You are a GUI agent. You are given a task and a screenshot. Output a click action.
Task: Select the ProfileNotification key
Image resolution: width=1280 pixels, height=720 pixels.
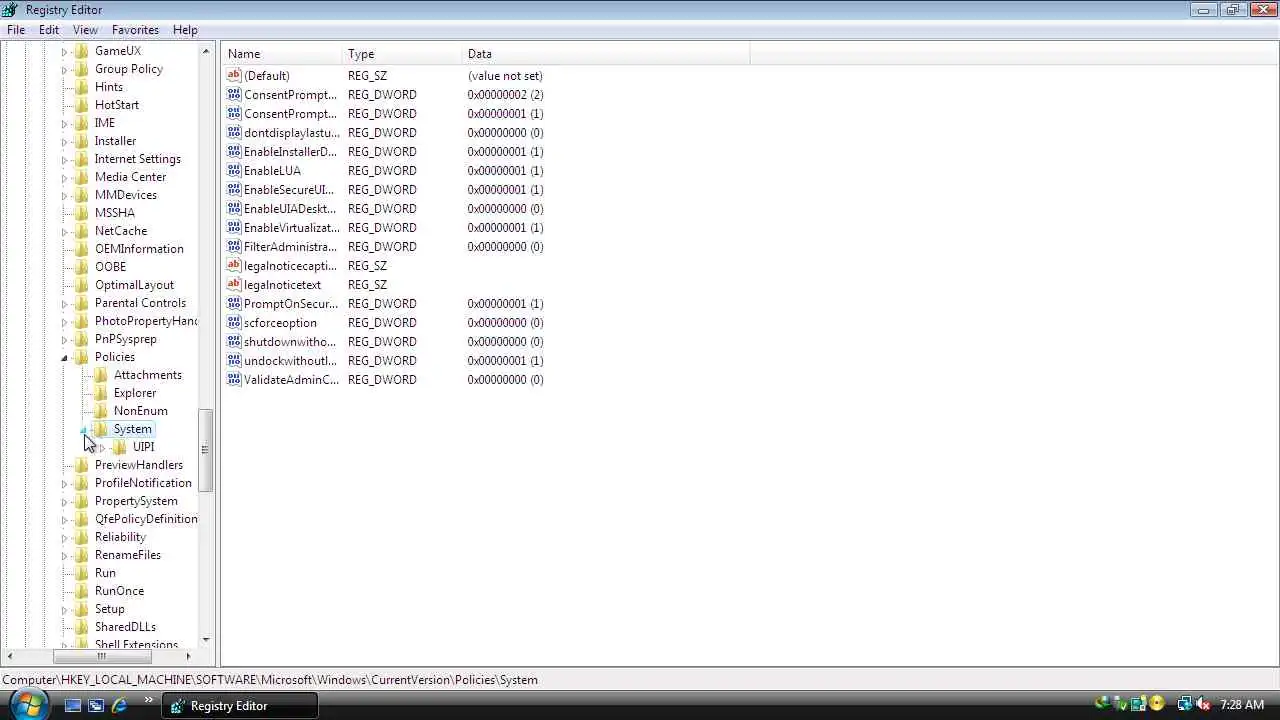pos(143,483)
